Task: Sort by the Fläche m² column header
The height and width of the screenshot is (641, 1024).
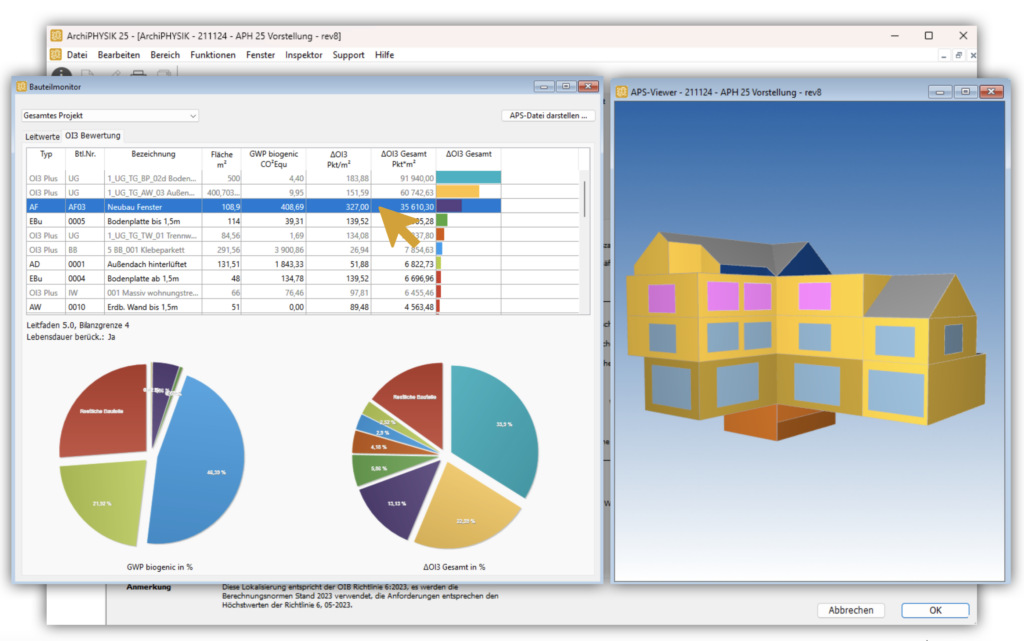Action: [221, 159]
